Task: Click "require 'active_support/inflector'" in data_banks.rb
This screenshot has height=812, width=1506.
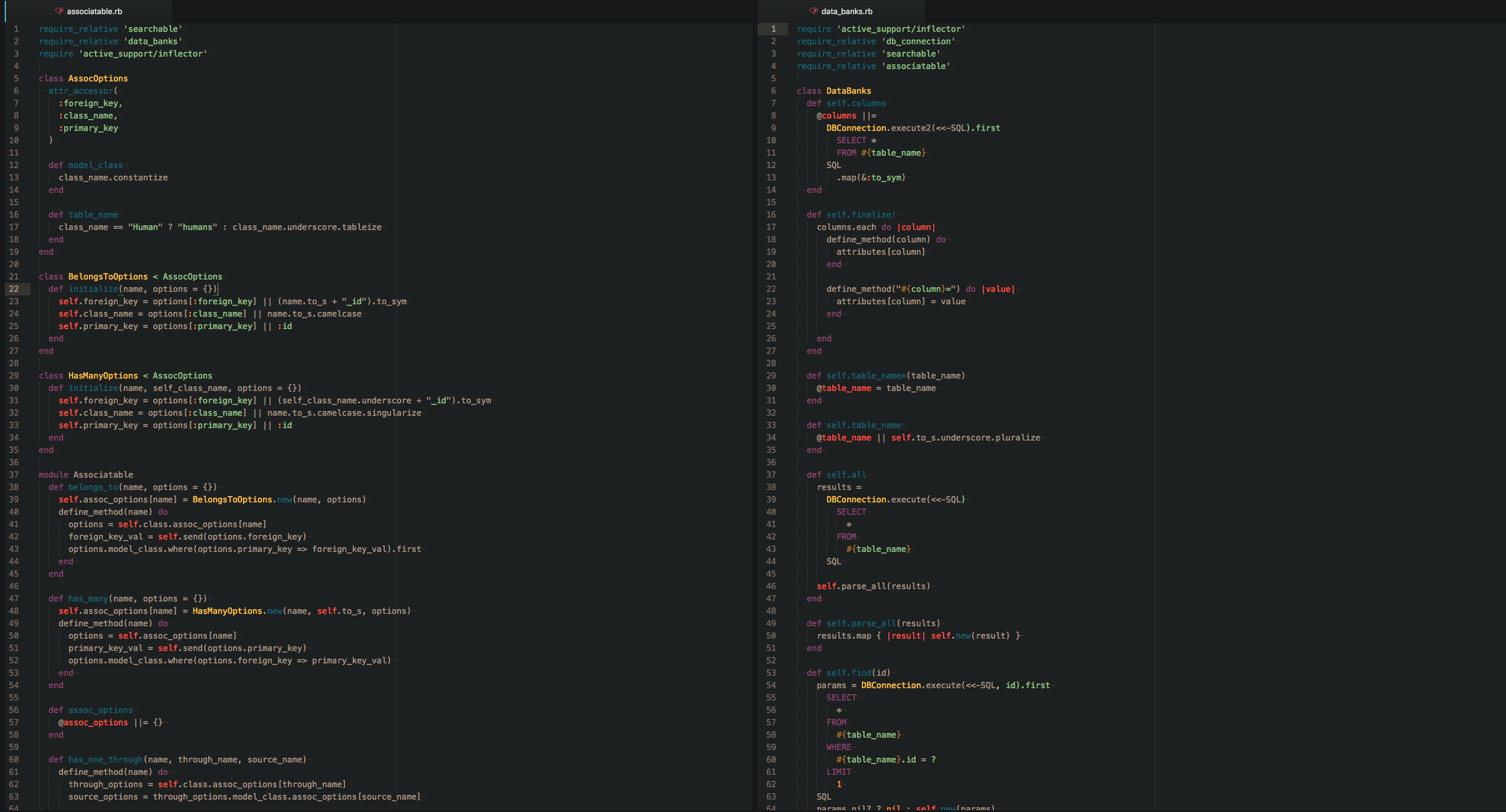Action: (881, 29)
